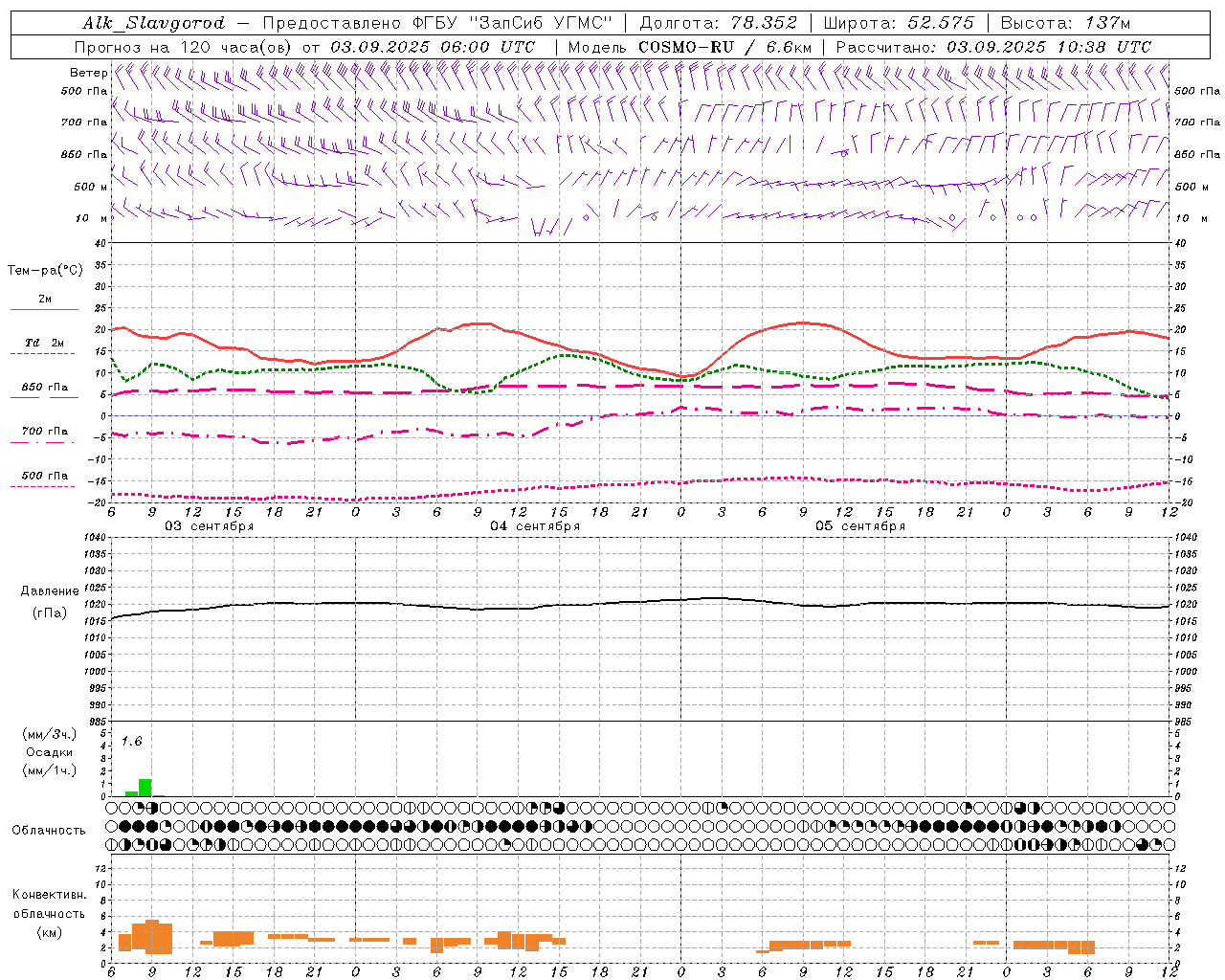Select the 'Долгота: 78.352' longitude value

click(x=717, y=23)
